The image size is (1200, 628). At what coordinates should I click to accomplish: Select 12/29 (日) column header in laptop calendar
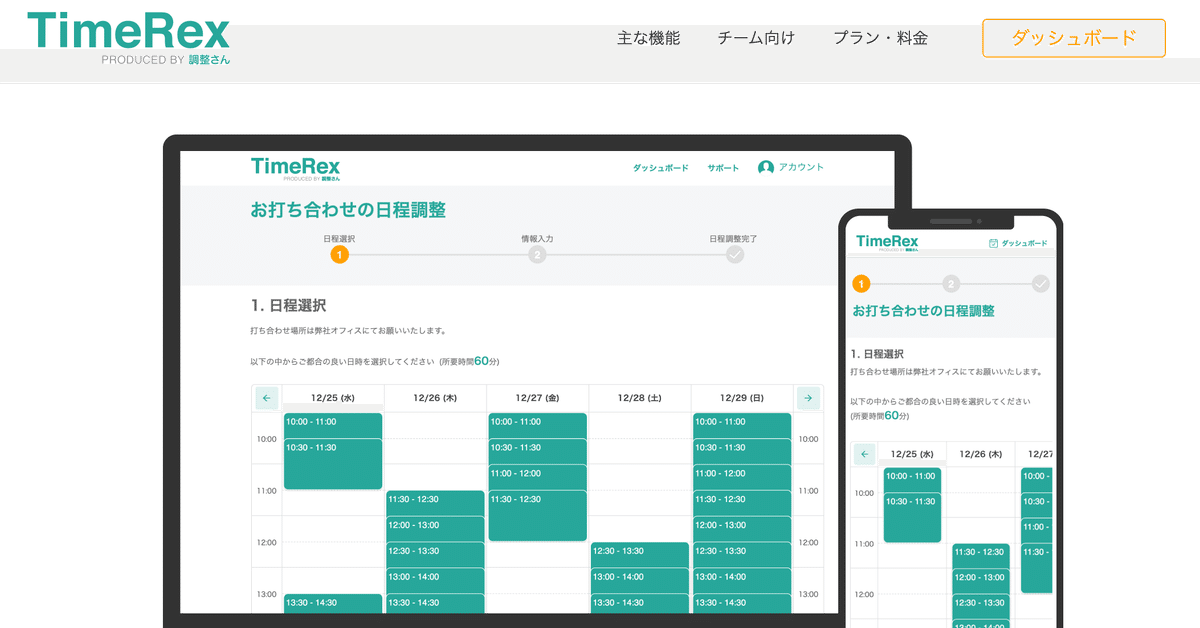742,398
